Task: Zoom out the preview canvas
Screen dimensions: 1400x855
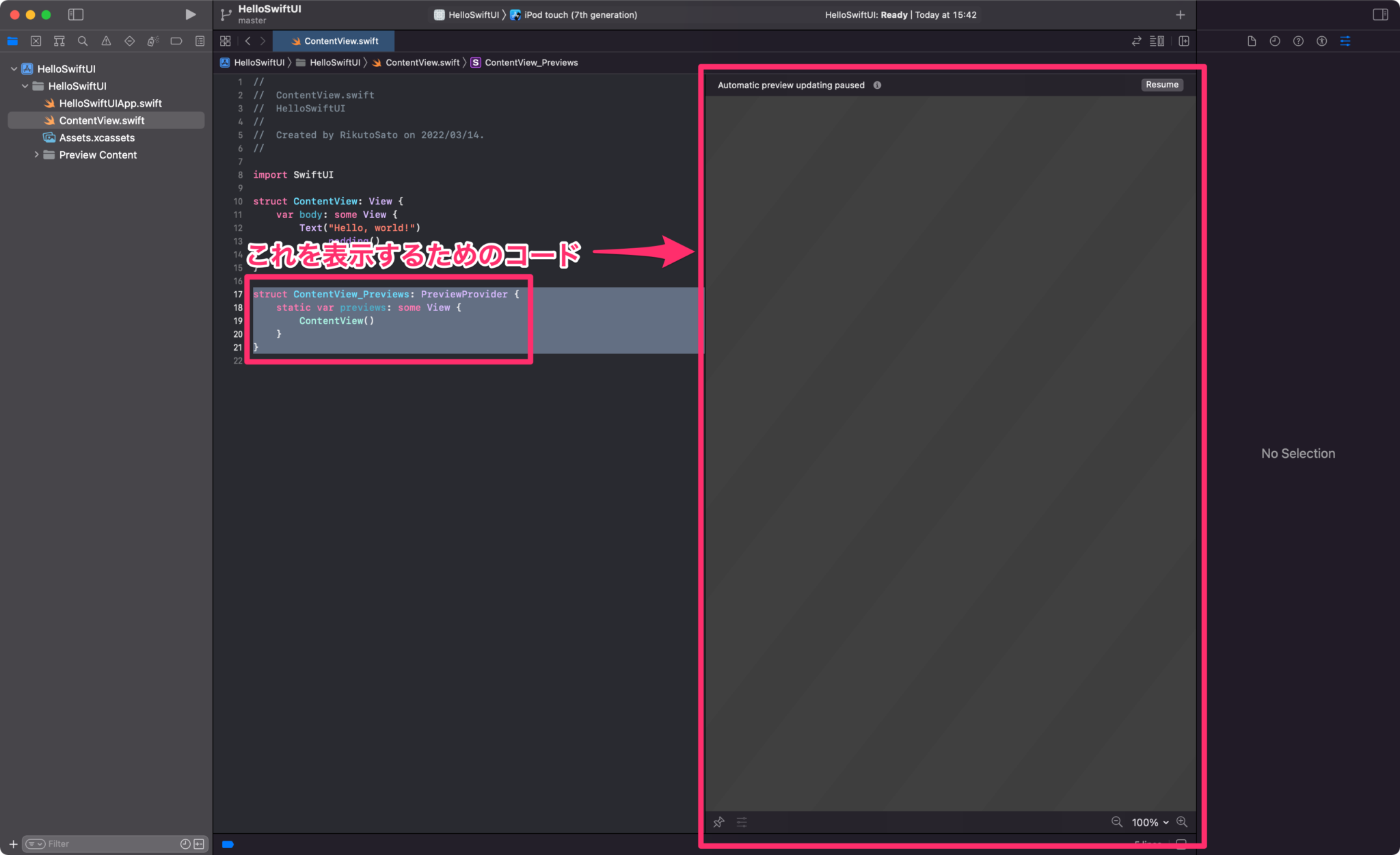Action: point(1117,822)
